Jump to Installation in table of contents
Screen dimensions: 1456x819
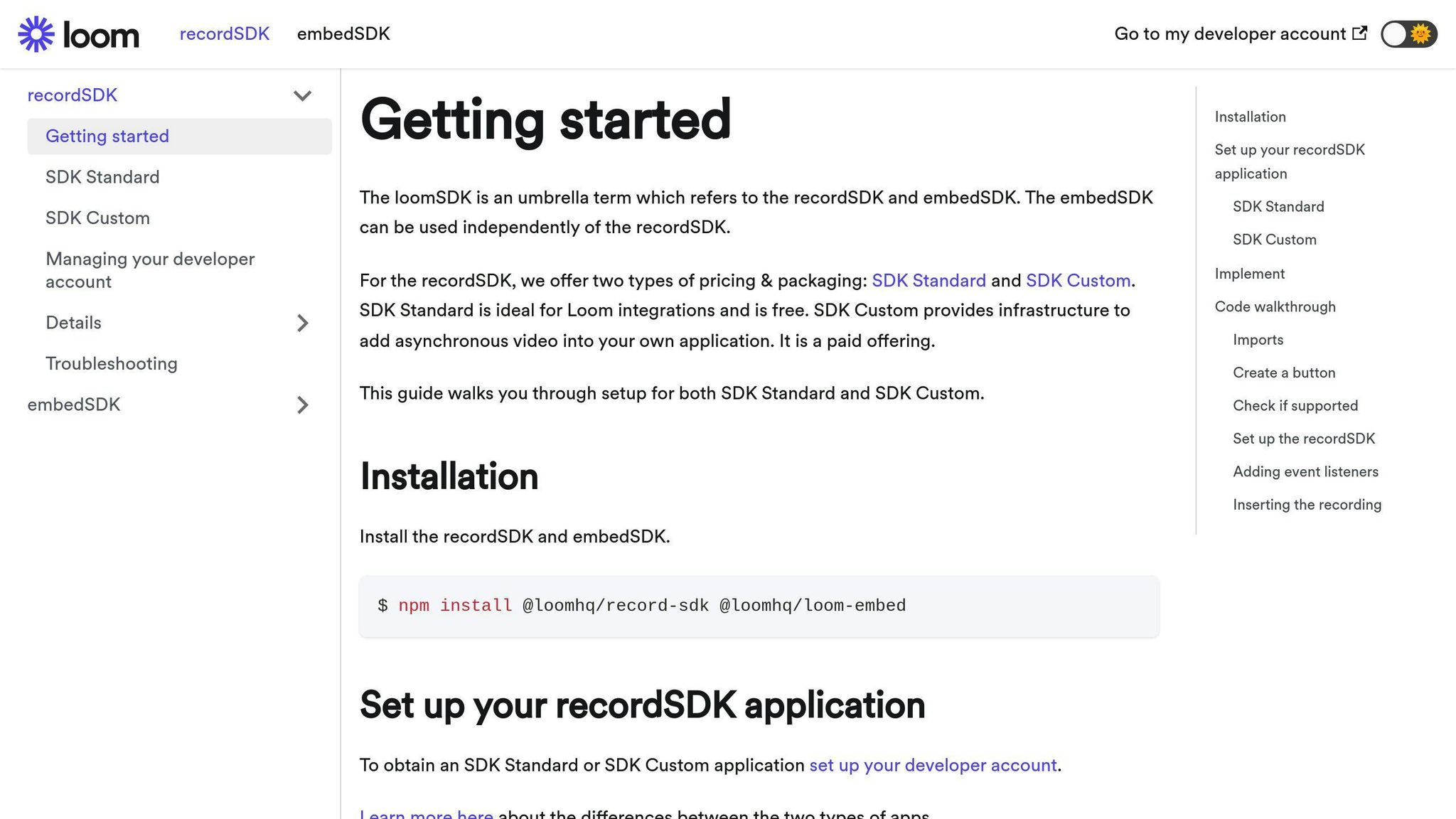[1250, 117]
